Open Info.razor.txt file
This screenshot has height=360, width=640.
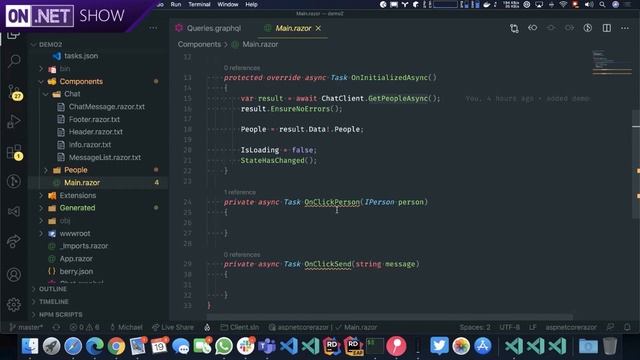(x=90, y=144)
